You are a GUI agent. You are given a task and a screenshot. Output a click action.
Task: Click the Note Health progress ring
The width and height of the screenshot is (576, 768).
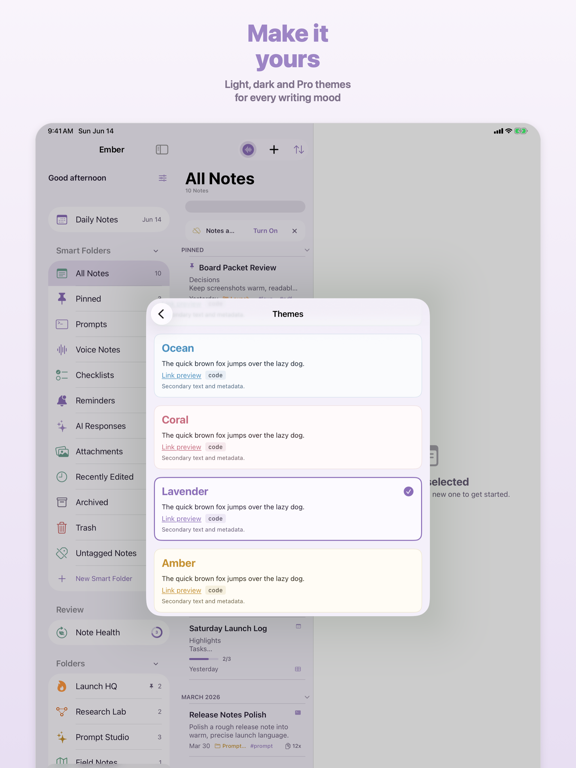point(157,632)
